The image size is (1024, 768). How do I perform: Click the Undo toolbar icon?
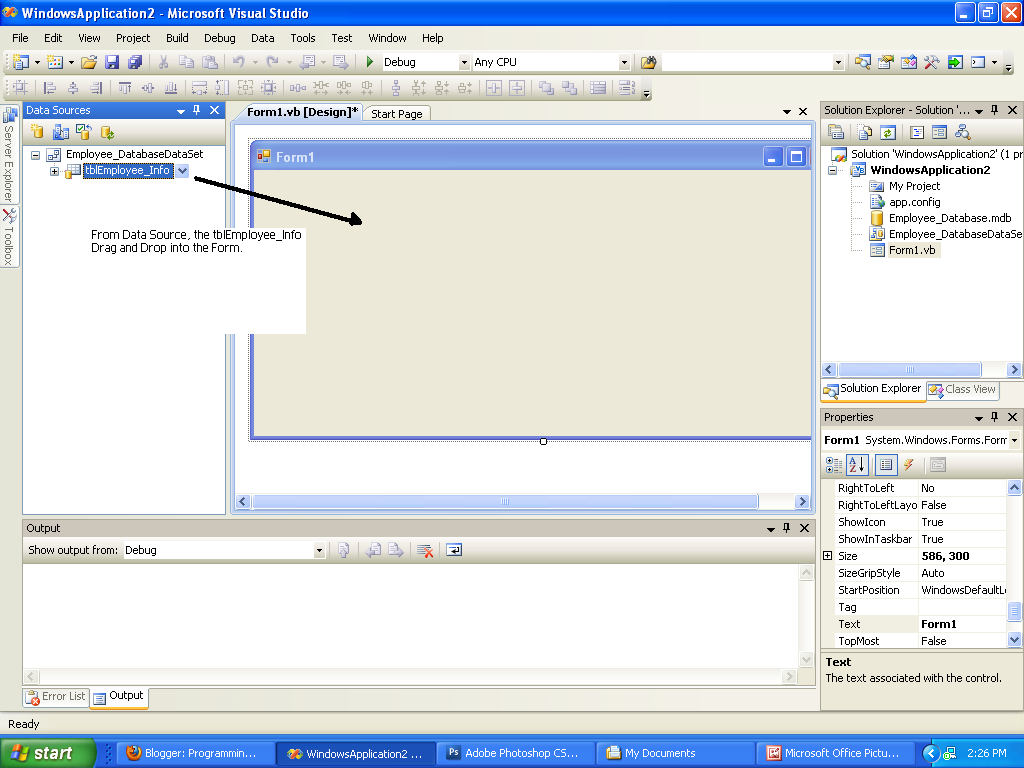click(238, 62)
